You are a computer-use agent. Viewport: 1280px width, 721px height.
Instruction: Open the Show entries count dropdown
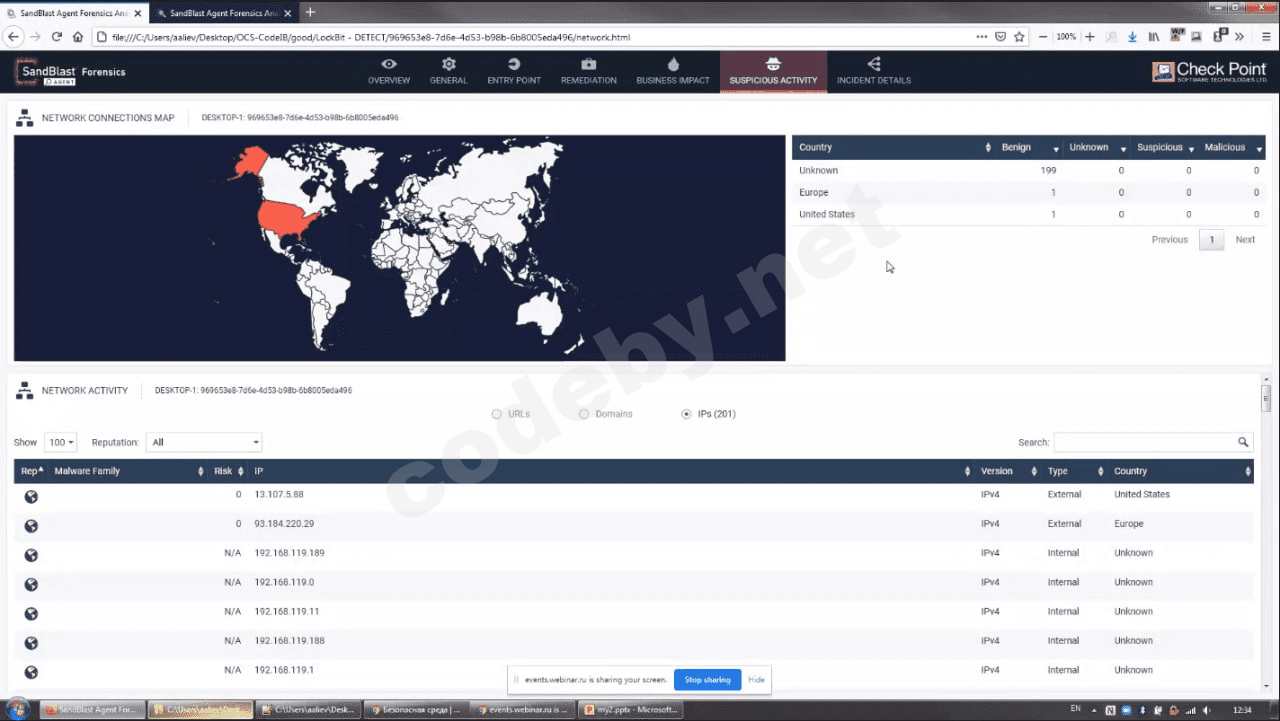(x=61, y=442)
